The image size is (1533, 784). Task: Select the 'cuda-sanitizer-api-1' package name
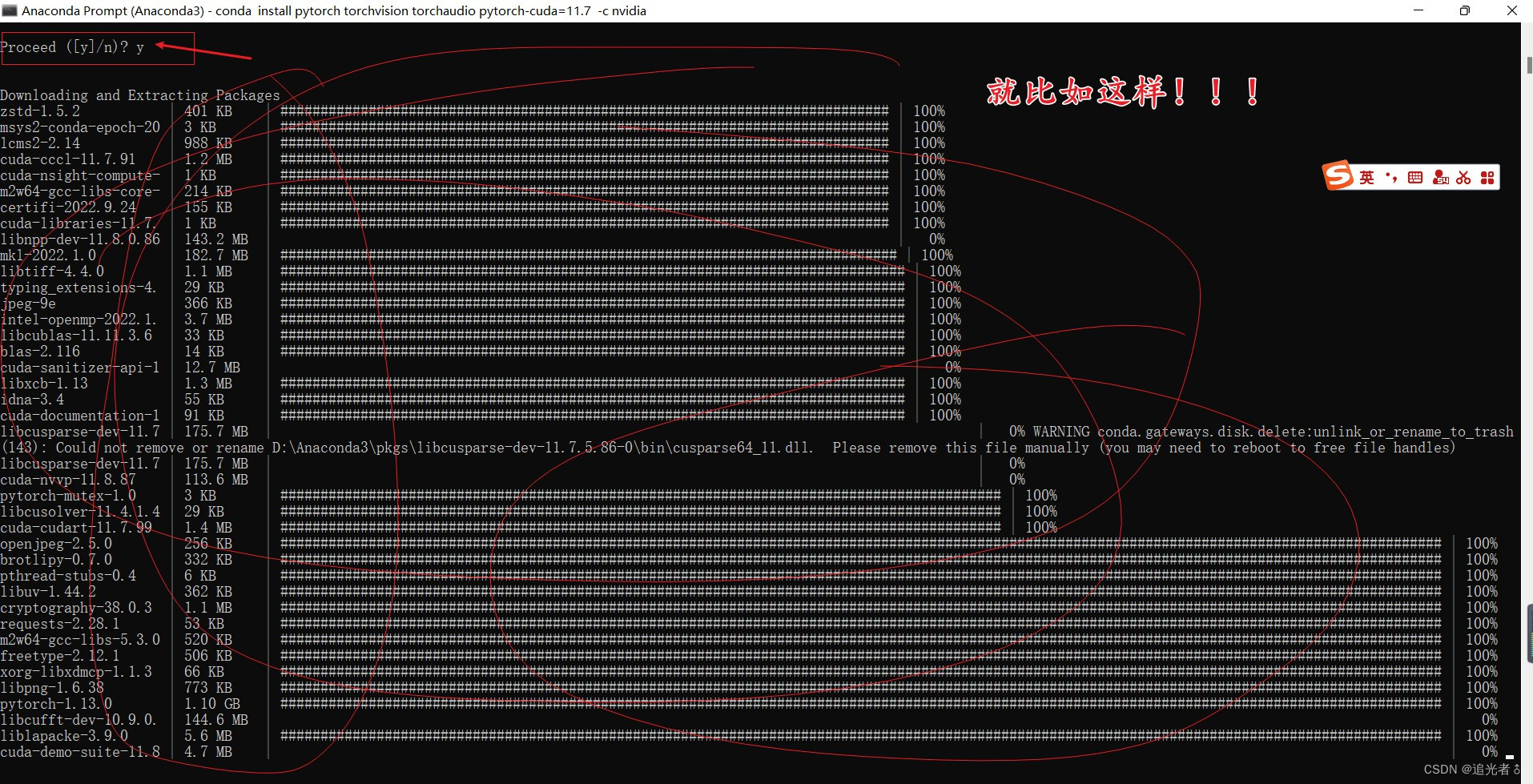80,368
